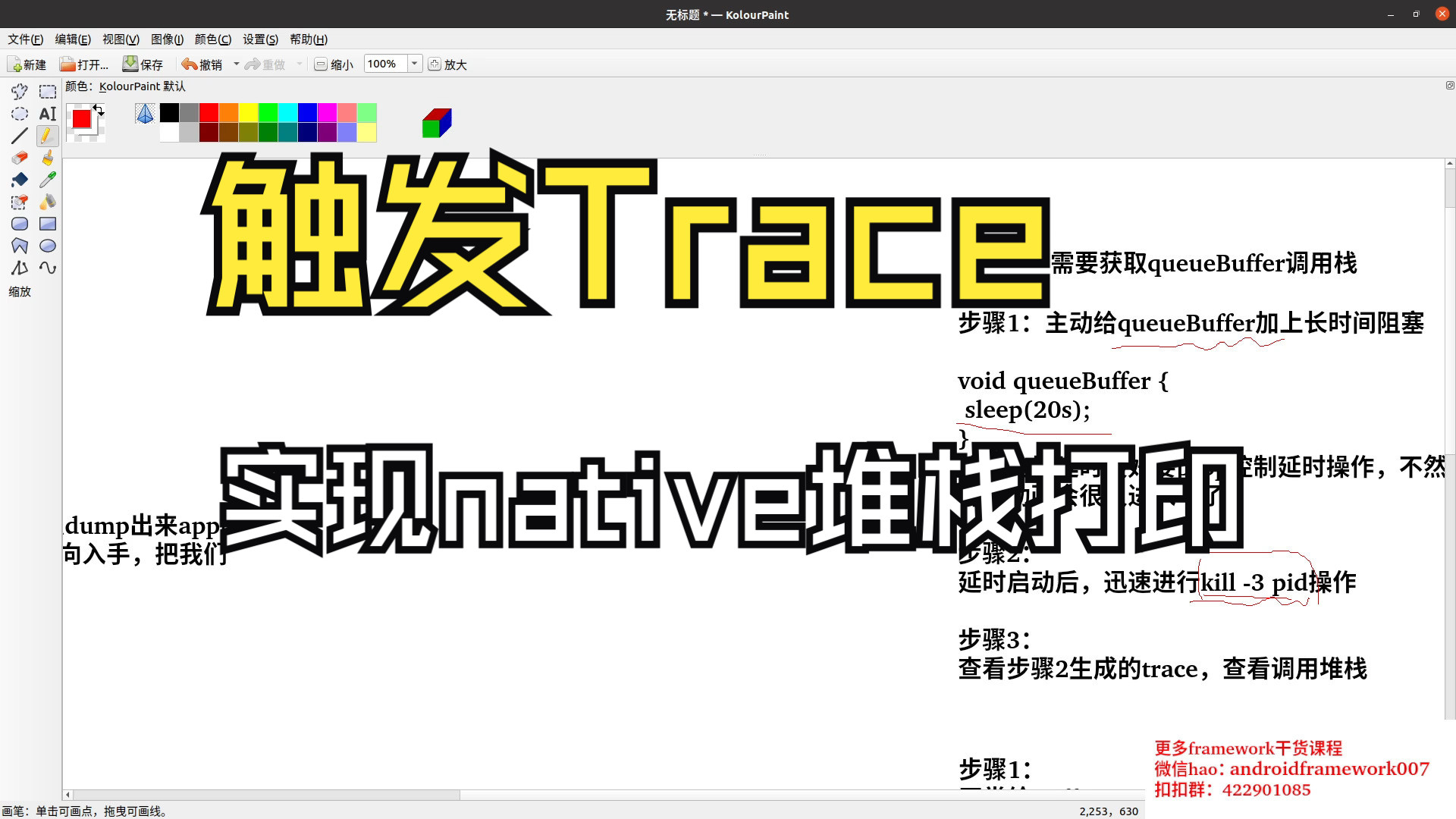Select the Polygon tool
This screenshot has width=1456, height=819.
tap(20, 245)
